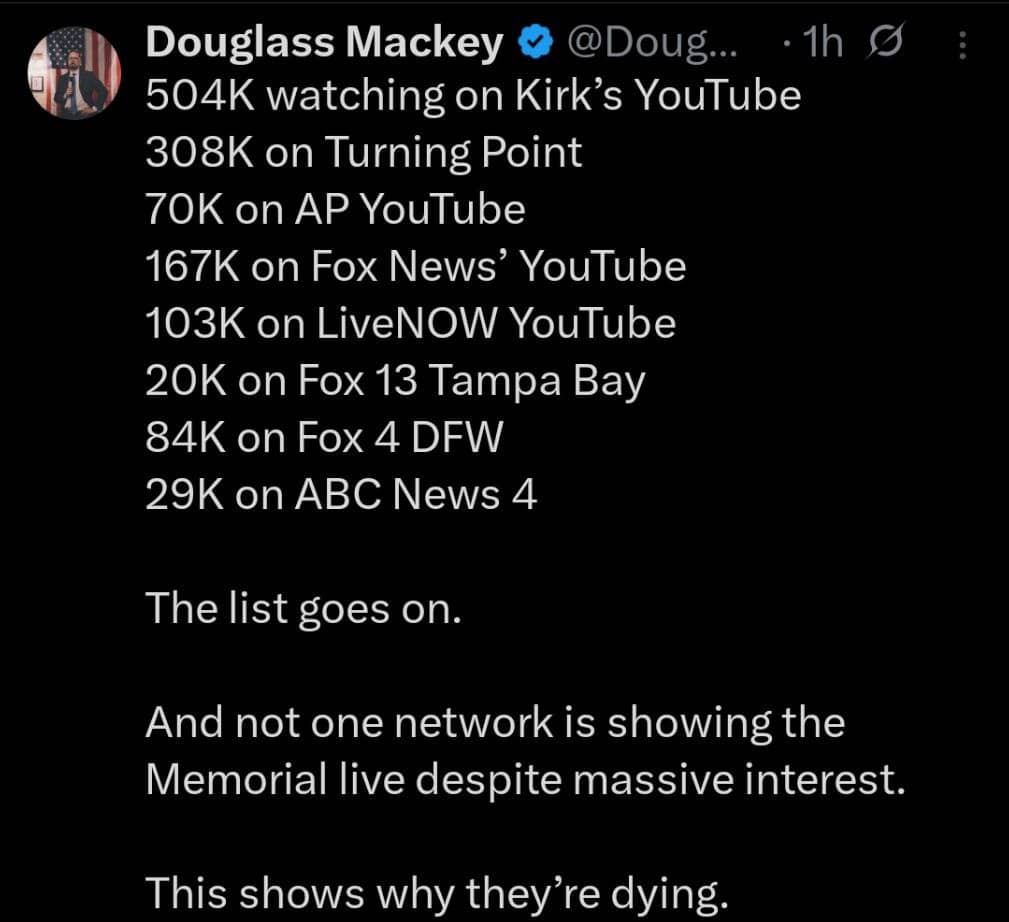Open Douglass Mackey's profile picture
Screen dimensions: 1009x922
(72, 74)
